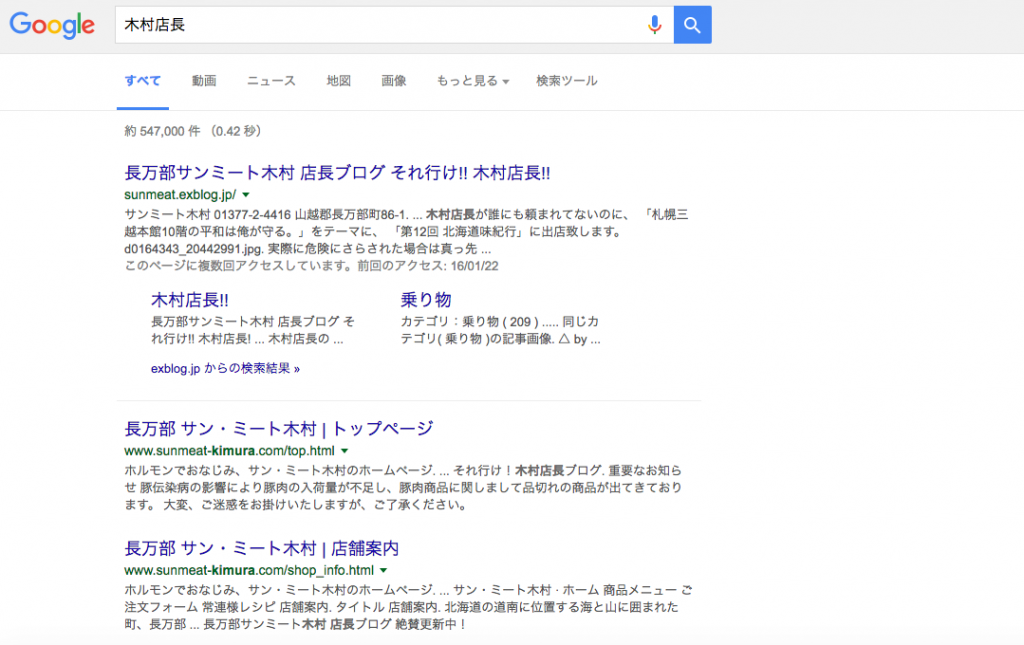Open the 乗り物 sitelink
The height and width of the screenshot is (645, 1024).
coord(426,300)
